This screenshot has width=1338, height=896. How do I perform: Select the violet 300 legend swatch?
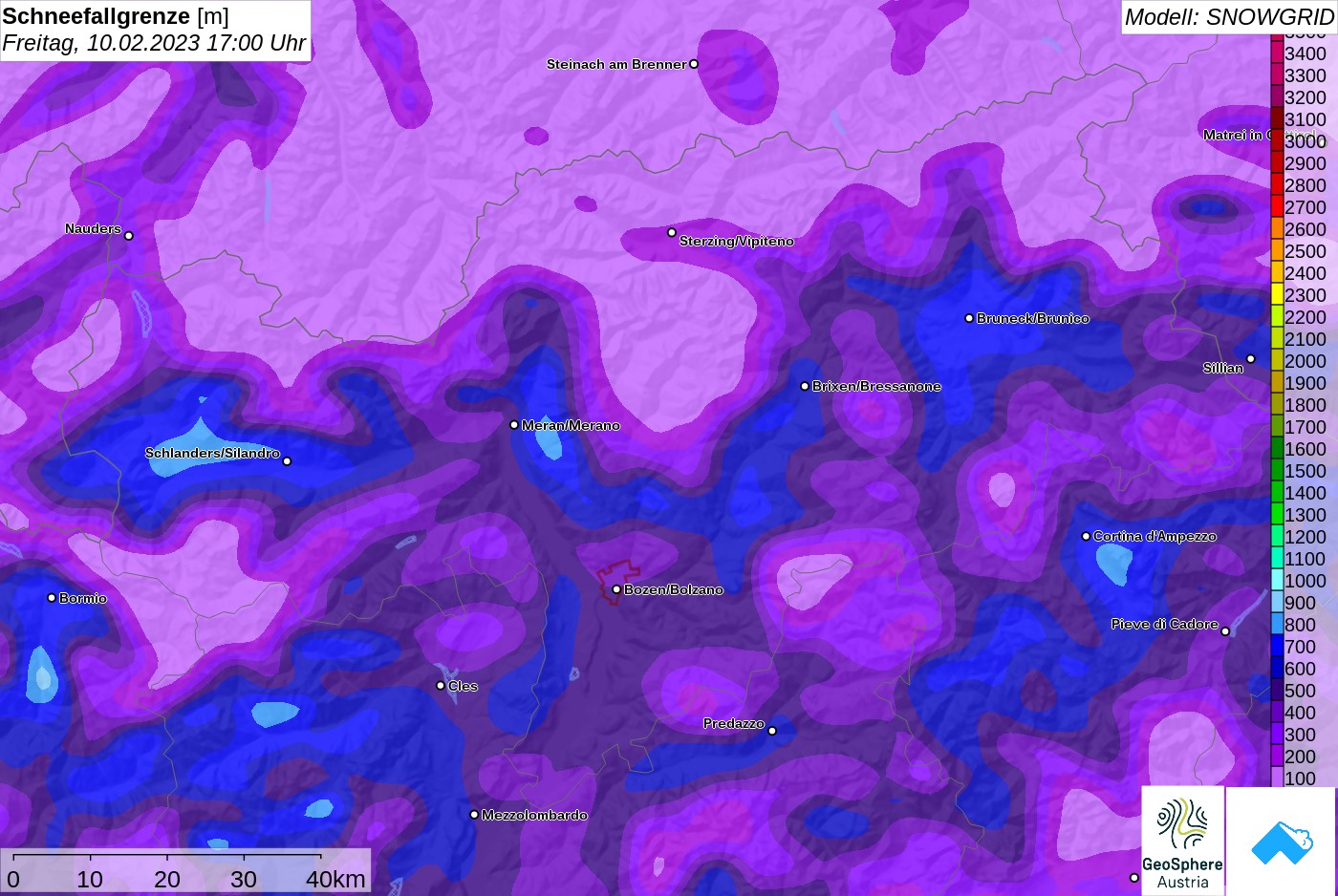tap(1277, 734)
